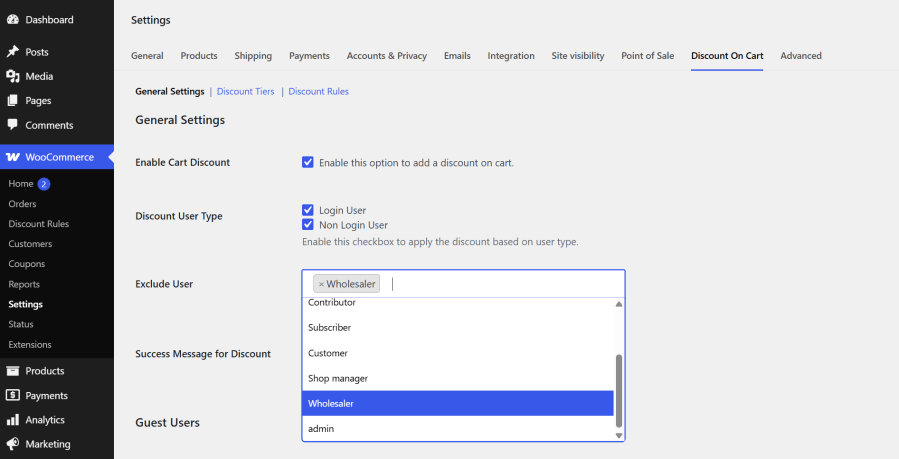Open Settings in WooCommerce submenu
This screenshot has height=459, width=899.
[25, 304]
